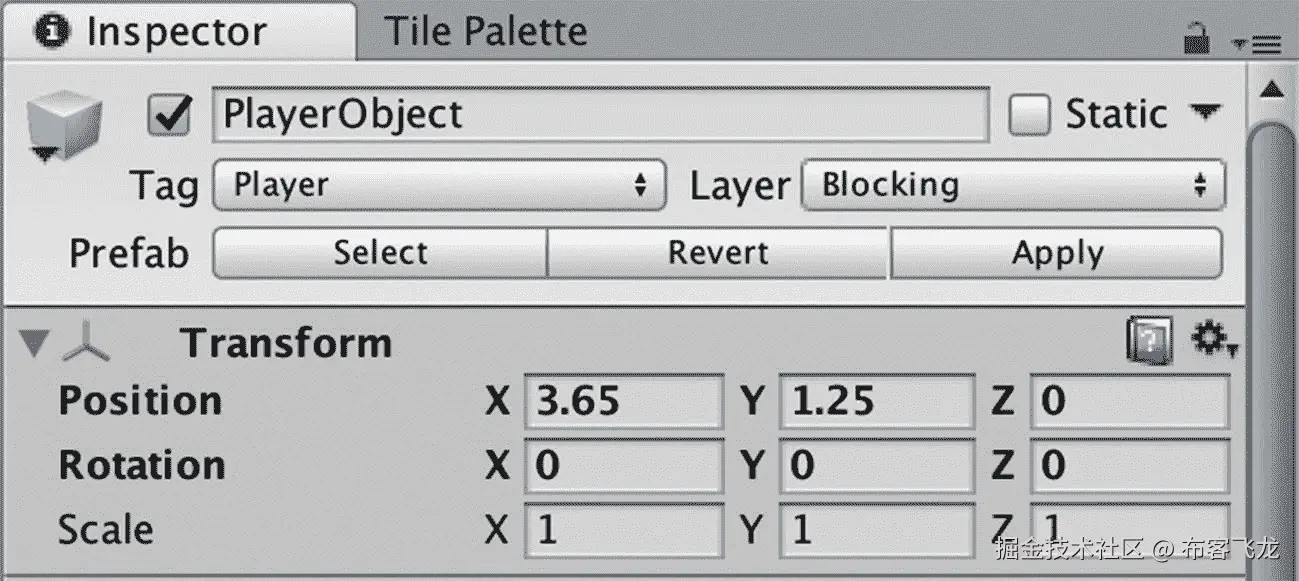
Task: Click the Inspector info icon
Action: (53, 31)
